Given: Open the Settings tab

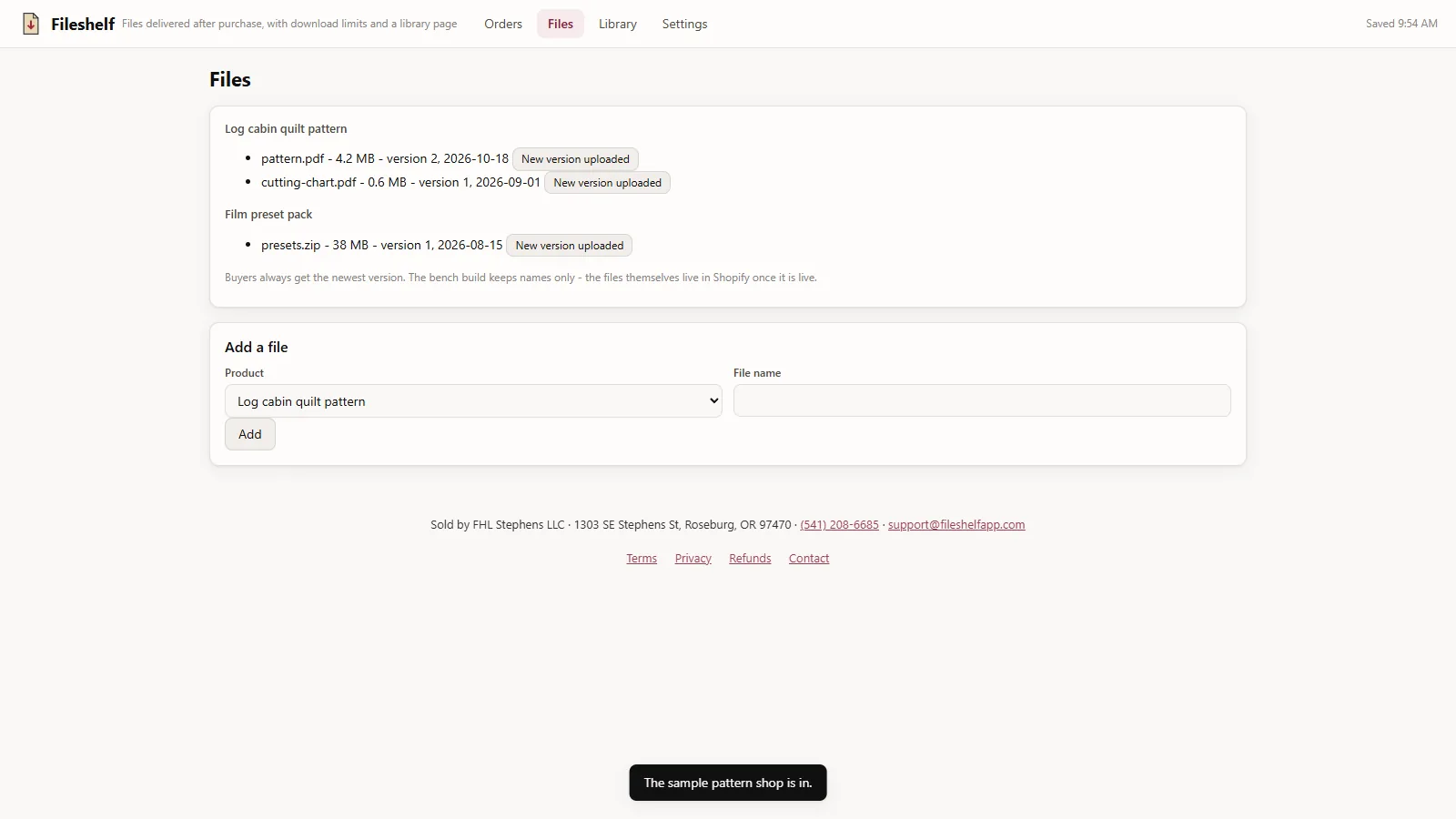Looking at the screenshot, I should pos(684,24).
